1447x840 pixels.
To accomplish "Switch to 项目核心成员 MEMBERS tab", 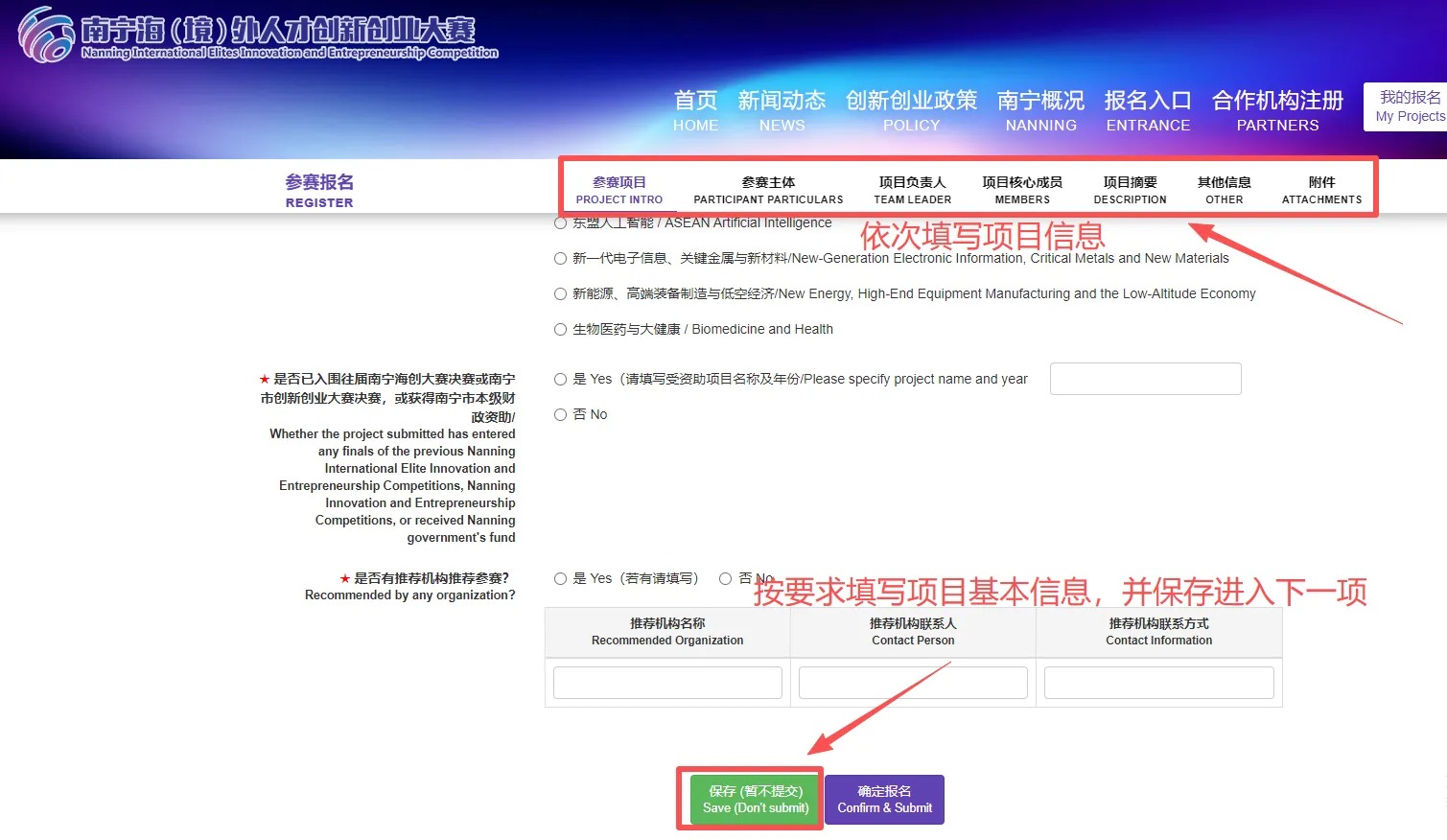I will [x=1022, y=190].
